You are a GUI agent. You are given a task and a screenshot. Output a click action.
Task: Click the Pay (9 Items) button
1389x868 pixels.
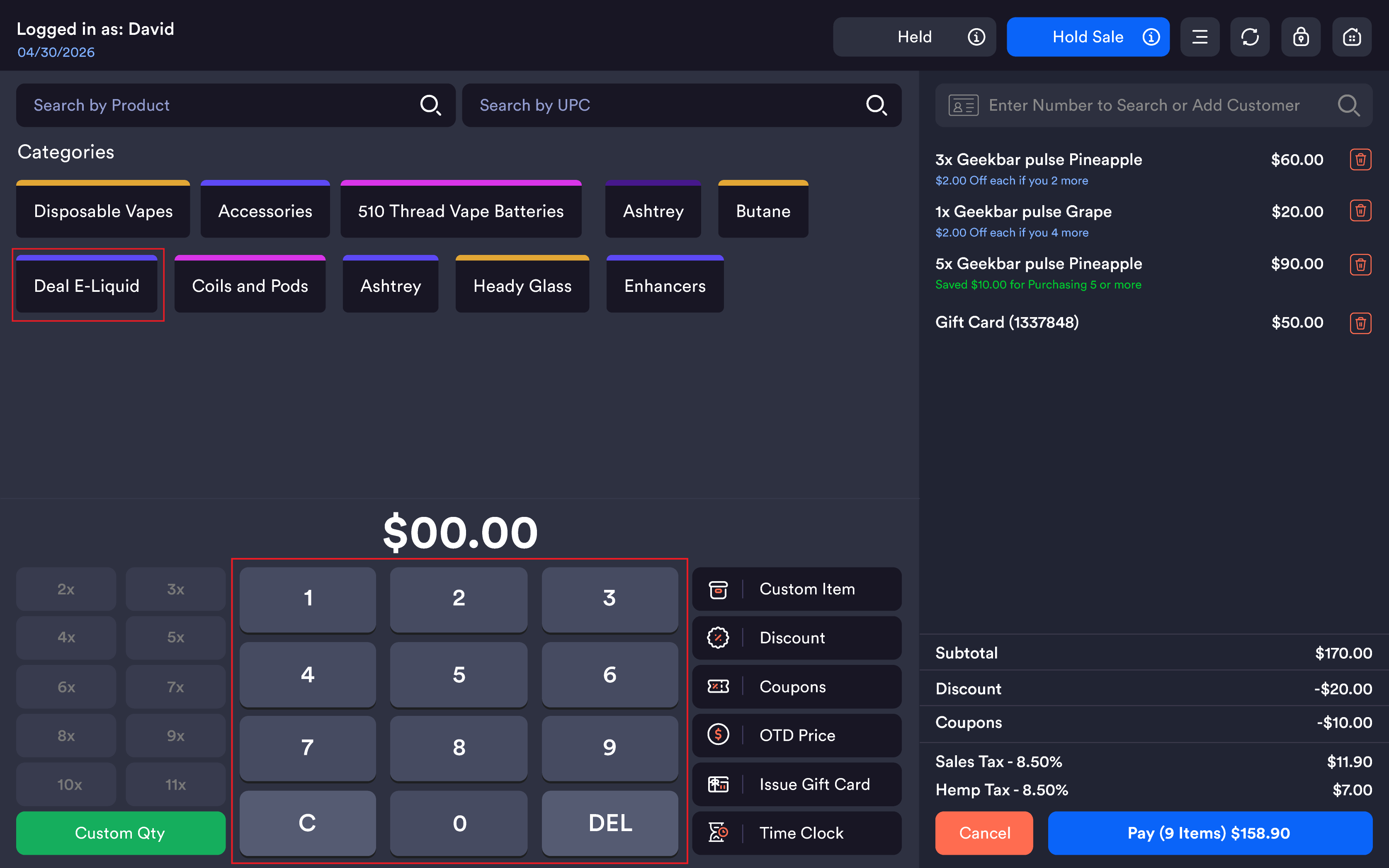pos(1210,832)
